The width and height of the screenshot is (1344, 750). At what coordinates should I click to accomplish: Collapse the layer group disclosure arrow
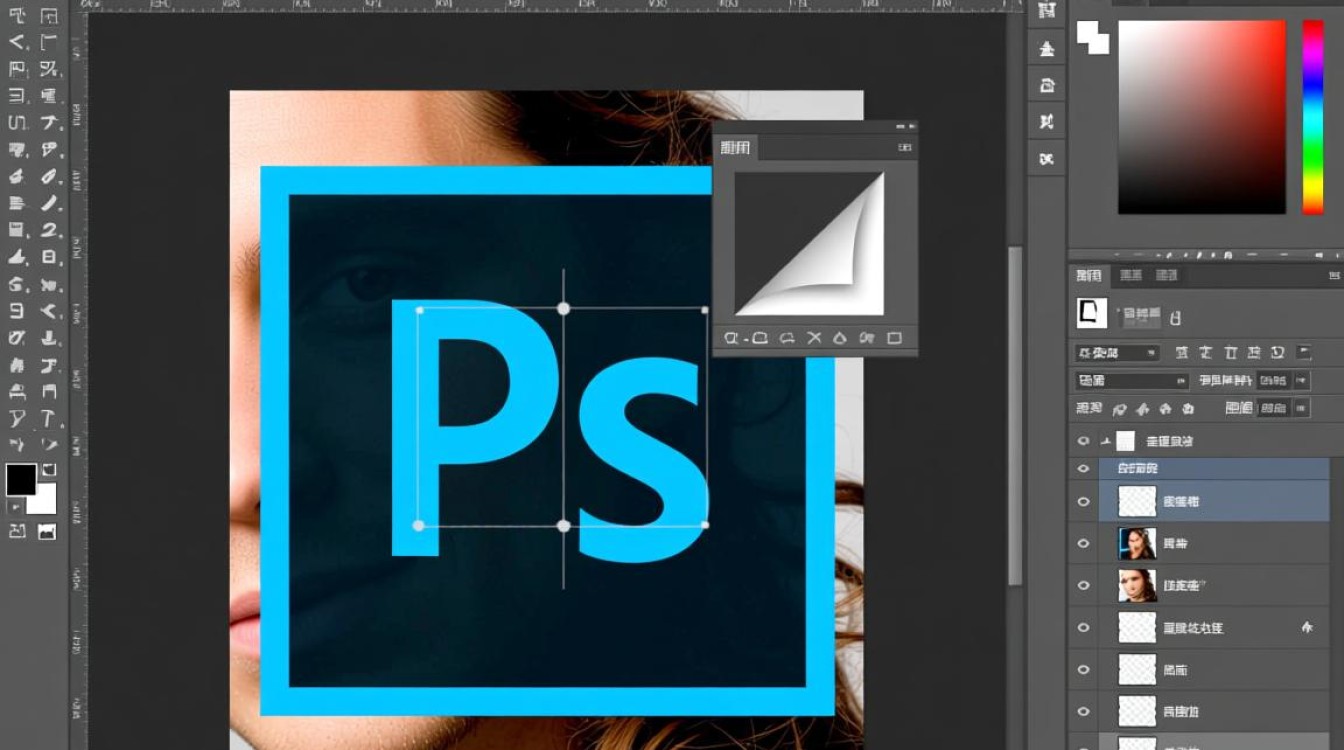[1106, 441]
